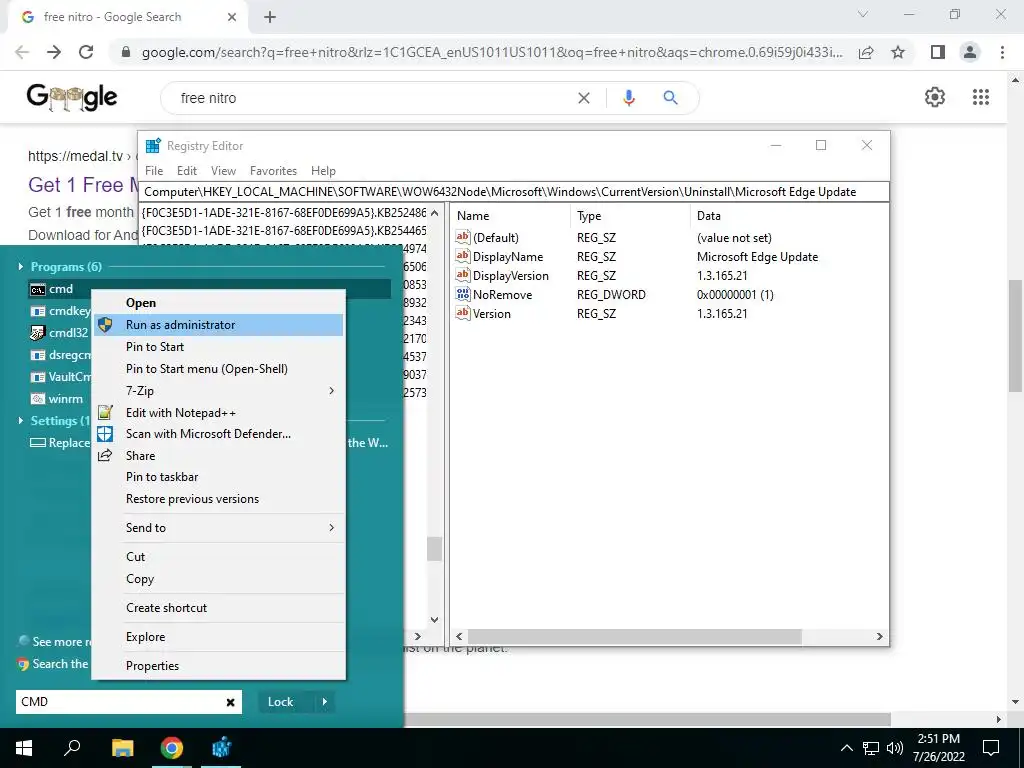The width and height of the screenshot is (1024, 768).
Task: Choose Open from the context menu
Action: coord(218,302)
